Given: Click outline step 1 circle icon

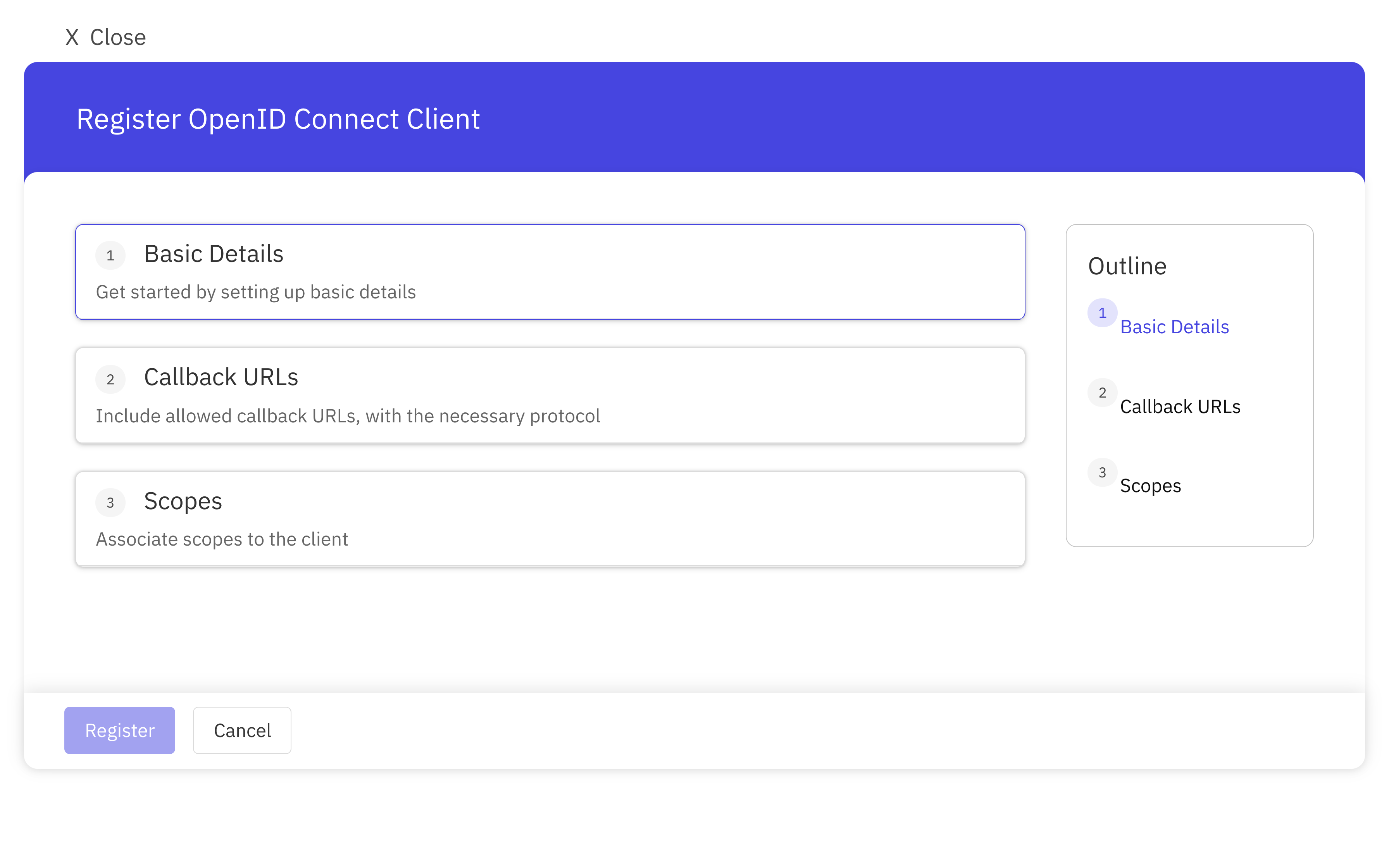Looking at the screenshot, I should 1102,313.
